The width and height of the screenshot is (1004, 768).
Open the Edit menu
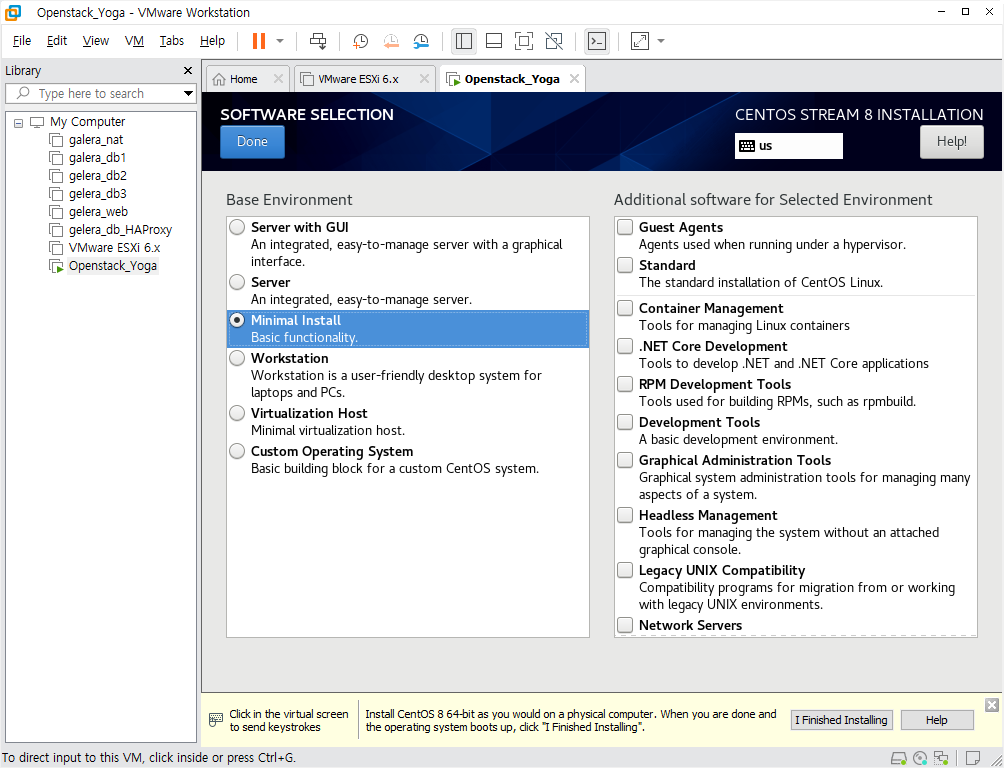click(57, 41)
